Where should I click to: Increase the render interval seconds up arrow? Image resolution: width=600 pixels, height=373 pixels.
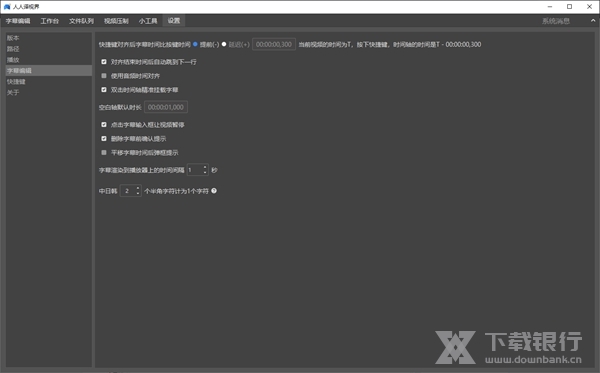(205, 167)
